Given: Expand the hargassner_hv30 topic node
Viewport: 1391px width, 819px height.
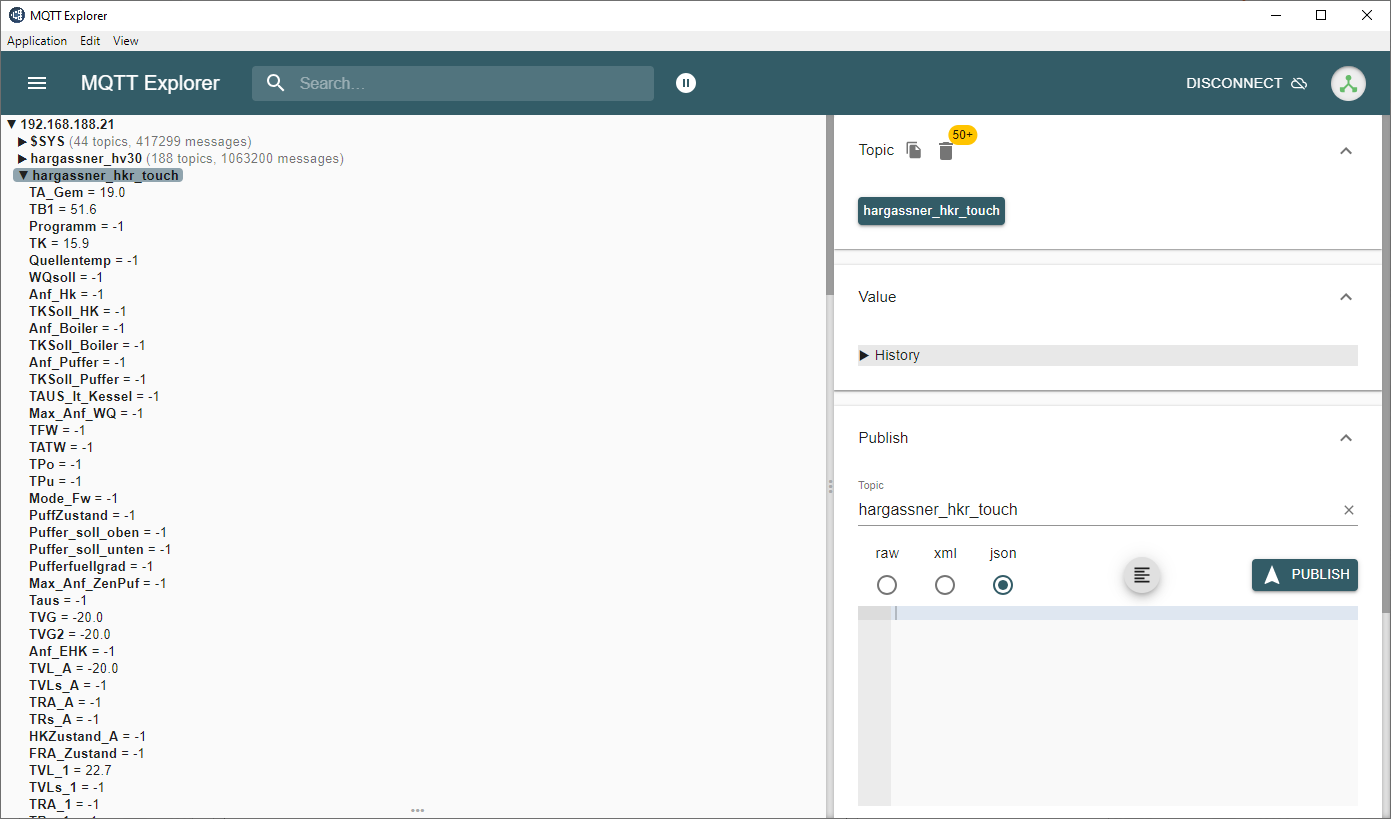Looking at the screenshot, I should pos(23,158).
